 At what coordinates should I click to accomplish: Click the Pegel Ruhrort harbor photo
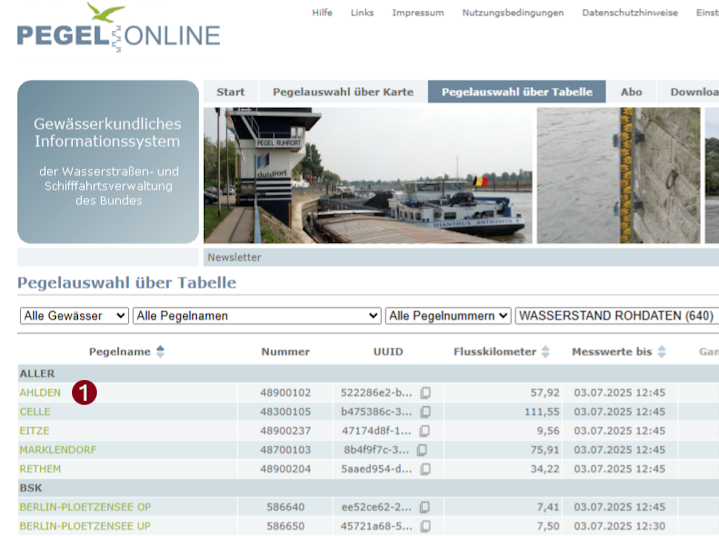(x=367, y=175)
